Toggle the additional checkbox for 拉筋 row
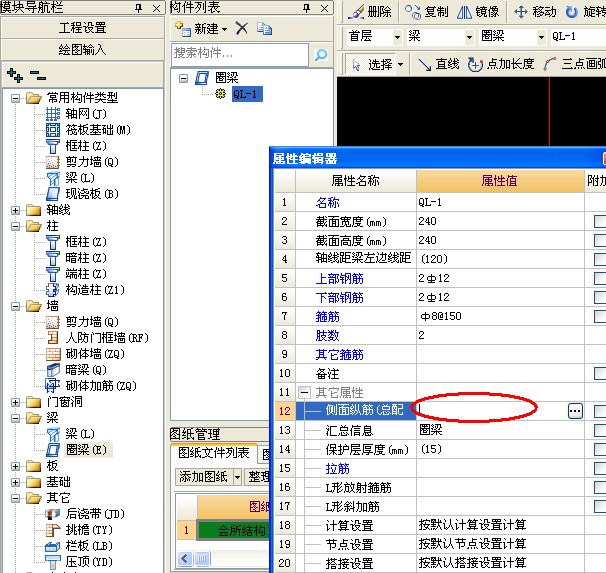This screenshot has height=573, width=606. [x=600, y=468]
